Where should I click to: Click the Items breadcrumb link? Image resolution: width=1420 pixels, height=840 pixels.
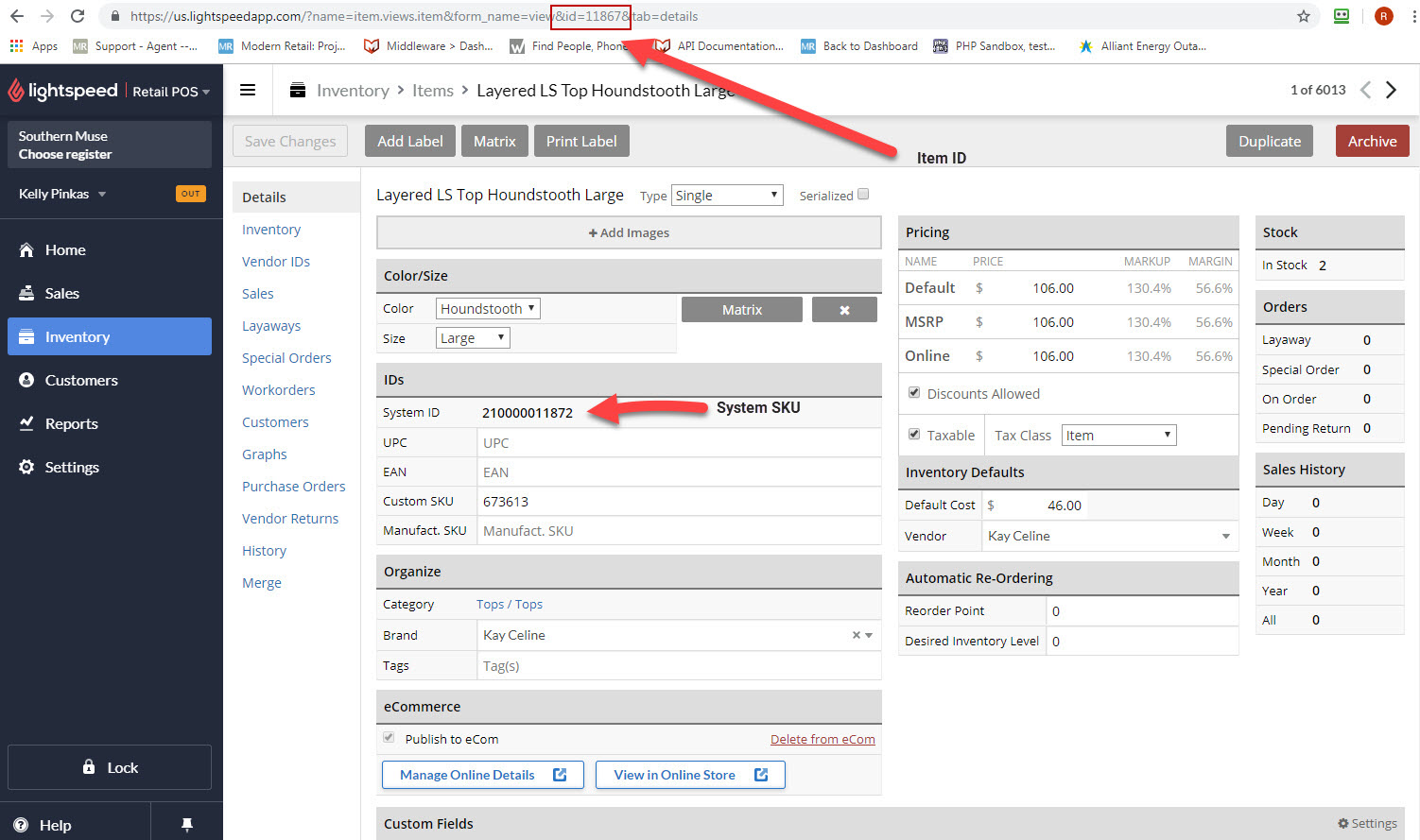pyautogui.click(x=433, y=91)
